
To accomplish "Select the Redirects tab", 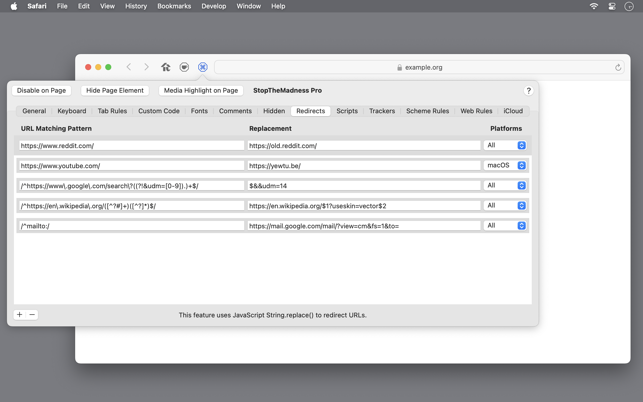I will tap(310, 111).
